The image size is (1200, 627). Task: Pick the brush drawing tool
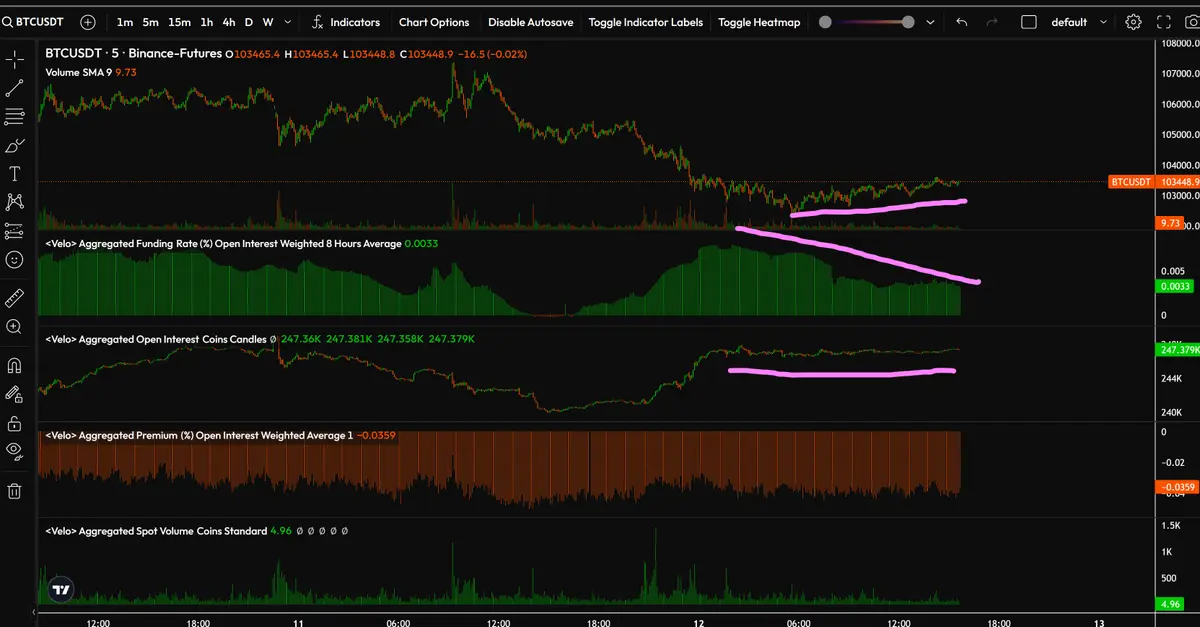[x=15, y=146]
